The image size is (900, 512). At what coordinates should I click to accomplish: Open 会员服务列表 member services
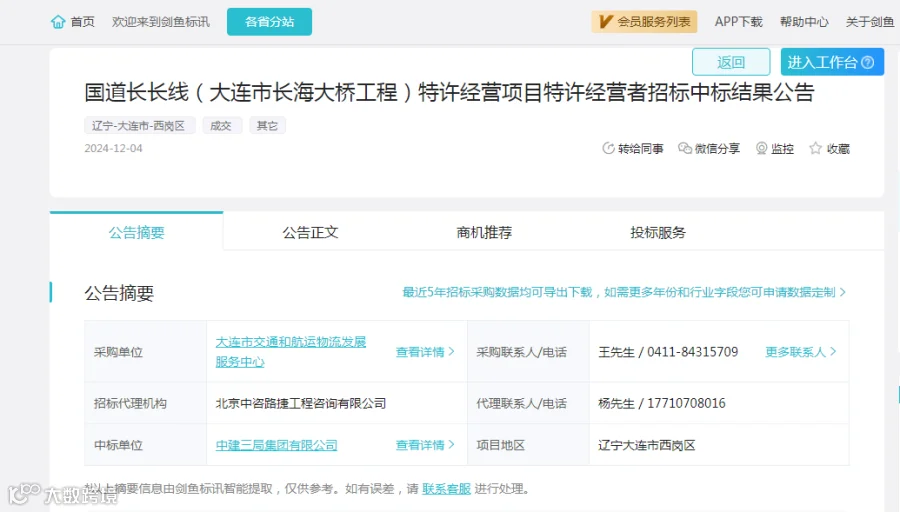tap(644, 22)
